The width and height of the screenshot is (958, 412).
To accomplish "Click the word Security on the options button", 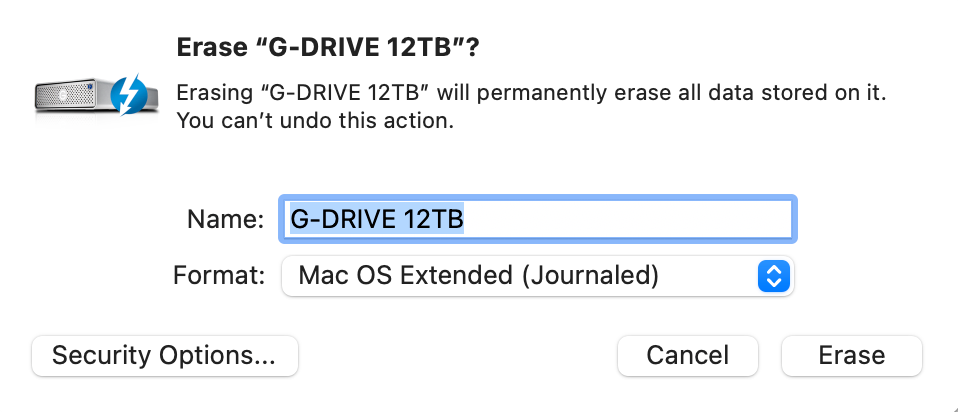I will (x=100, y=355).
